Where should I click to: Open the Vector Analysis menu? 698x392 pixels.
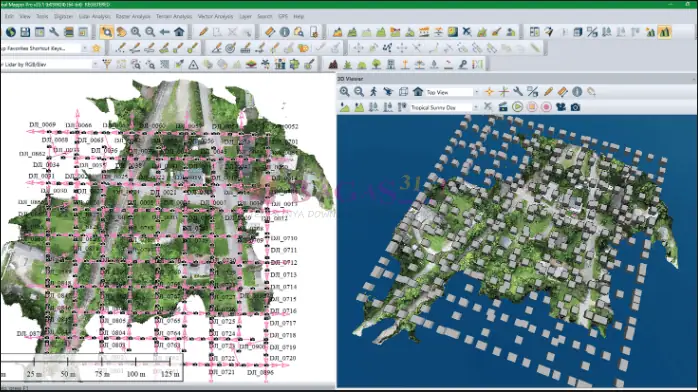click(215, 16)
